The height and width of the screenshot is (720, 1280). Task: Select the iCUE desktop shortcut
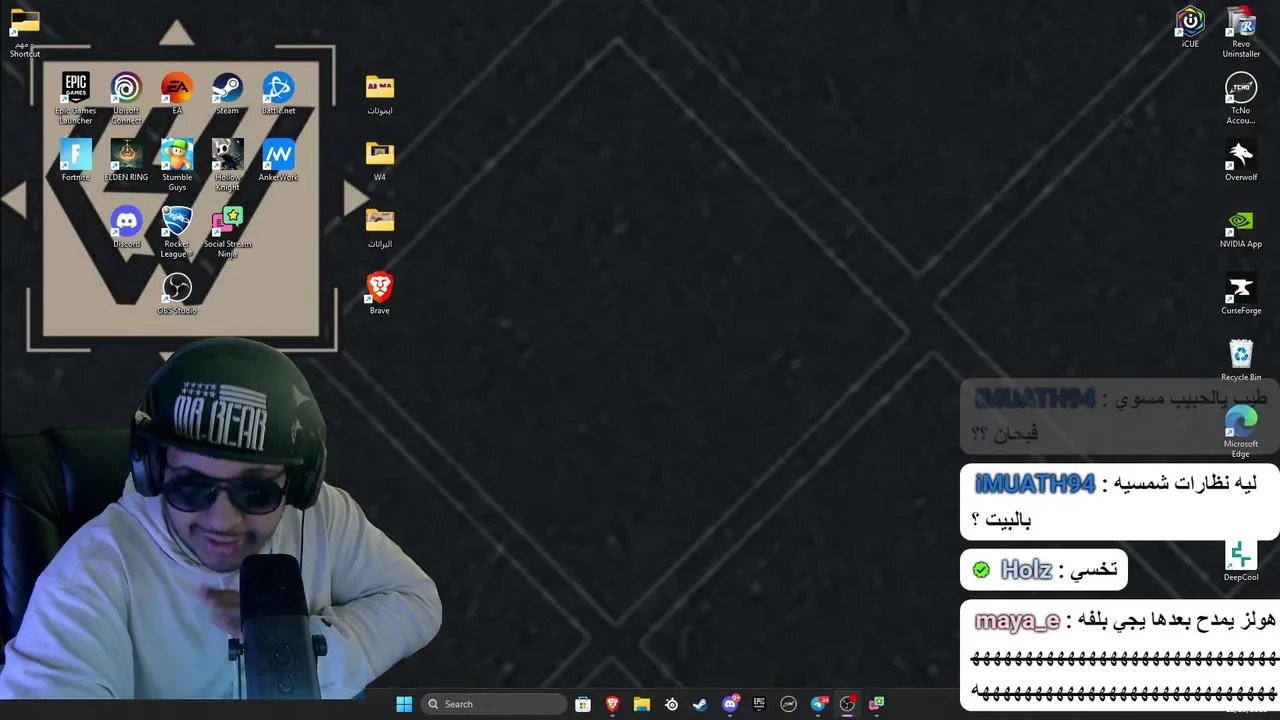pos(1190,27)
